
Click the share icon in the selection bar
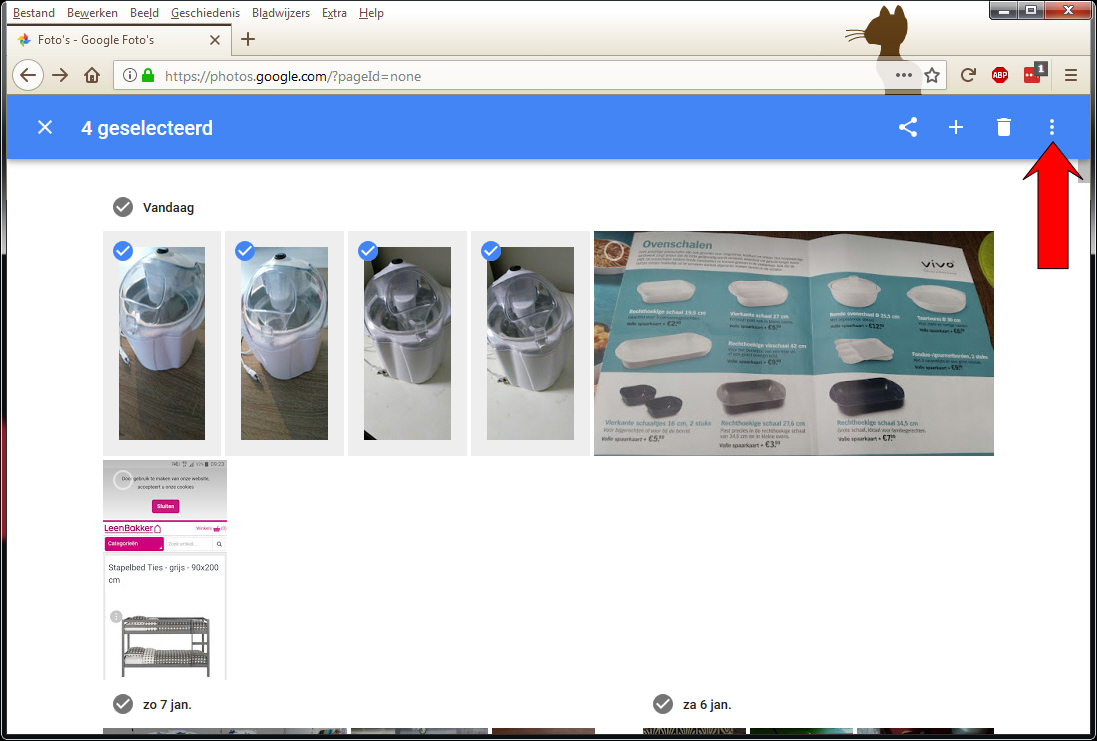907,127
